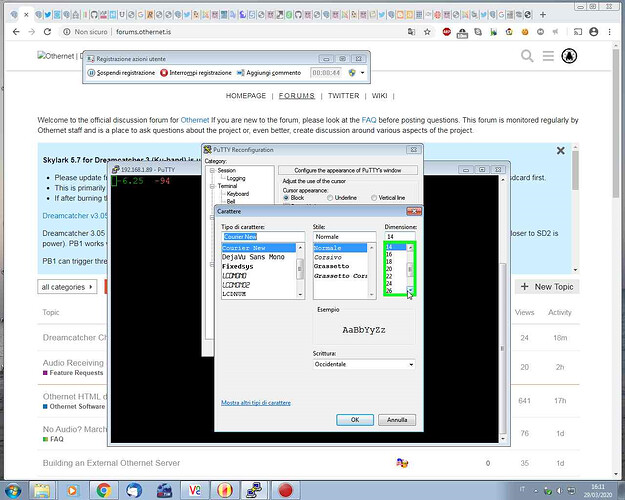This screenshot has height=500, width=625.
Task: Open the VNC viewer taskbar icon
Action: tap(195, 490)
